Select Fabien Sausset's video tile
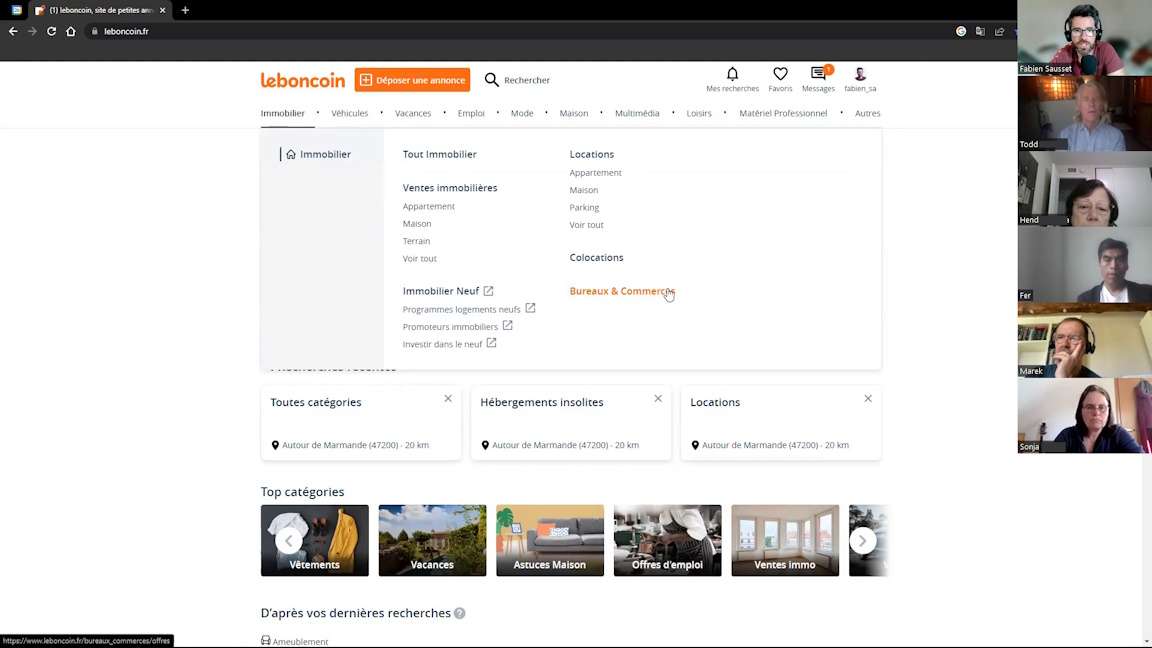The image size is (1152, 648). point(1084,37)
